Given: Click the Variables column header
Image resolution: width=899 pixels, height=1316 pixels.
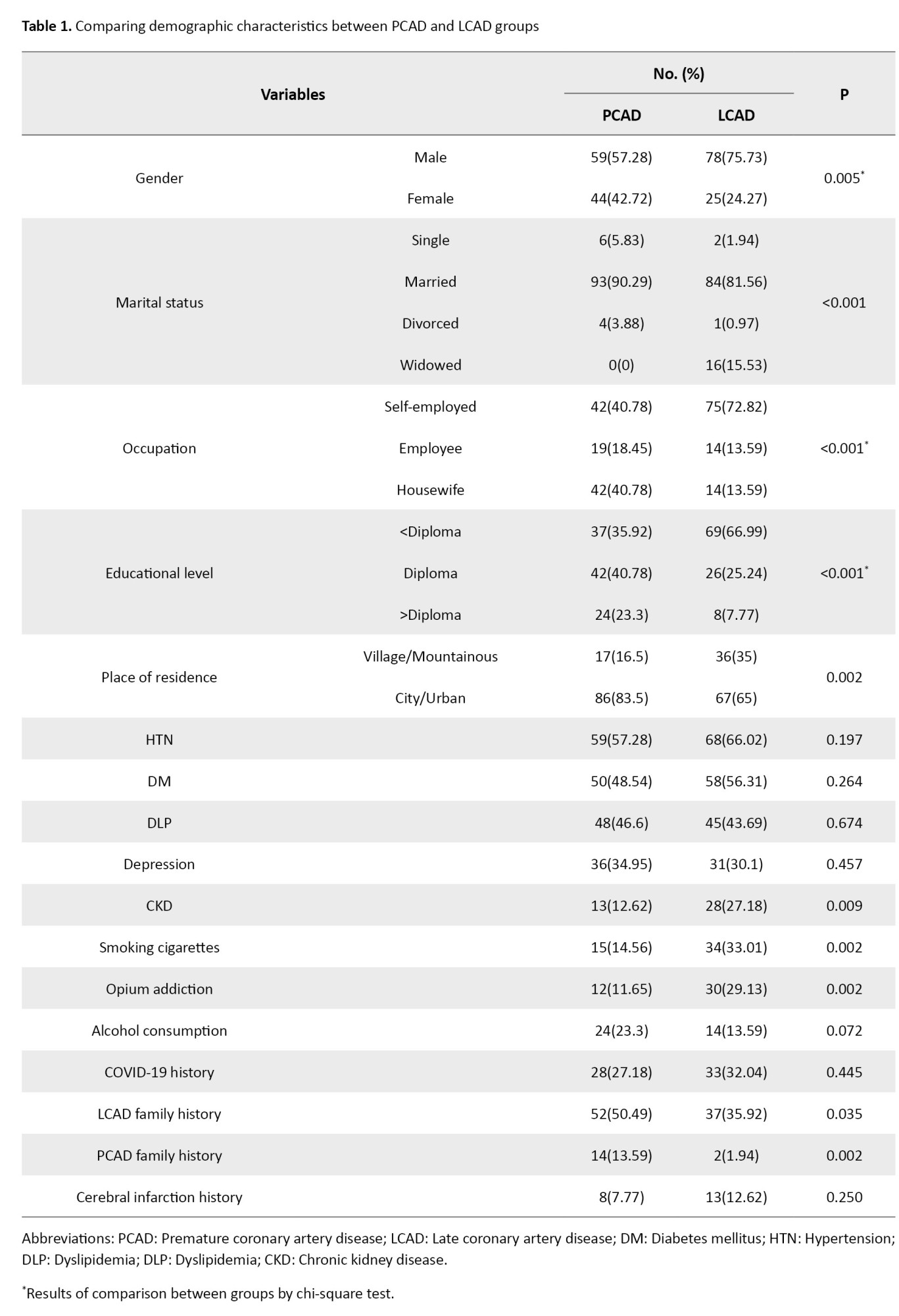Looking at the screenshot, I should tap(293, 94).
